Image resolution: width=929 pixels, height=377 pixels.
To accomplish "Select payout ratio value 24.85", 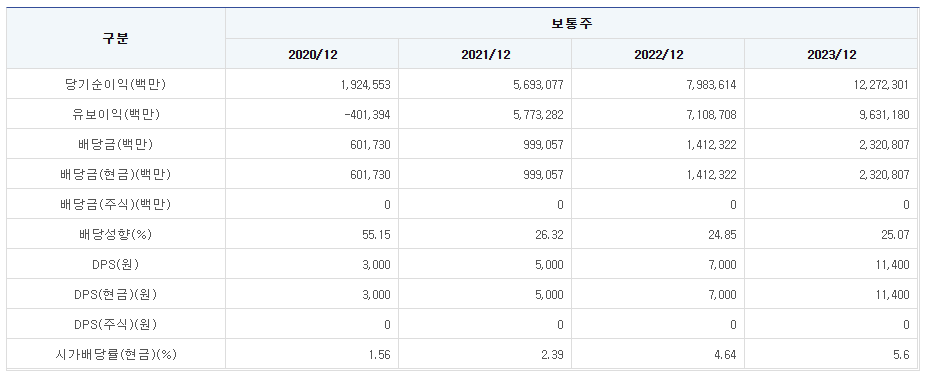I will (722, 235).
